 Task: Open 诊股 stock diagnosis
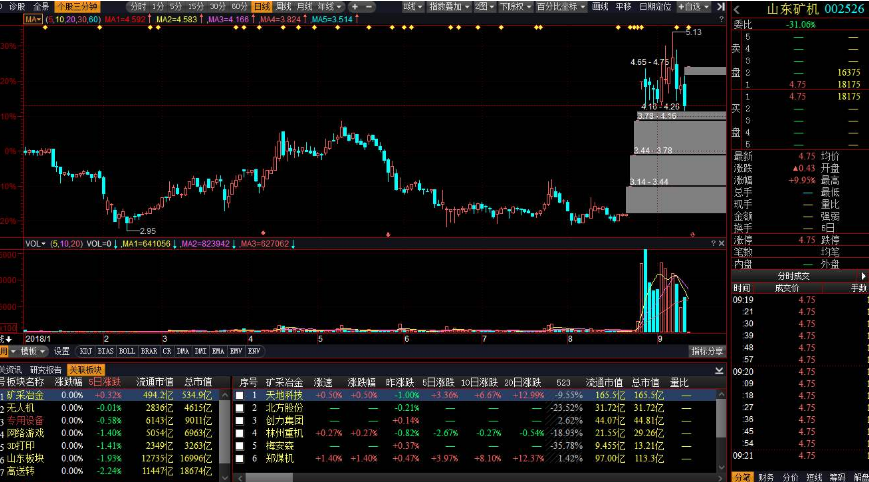[x=15, y=6]
